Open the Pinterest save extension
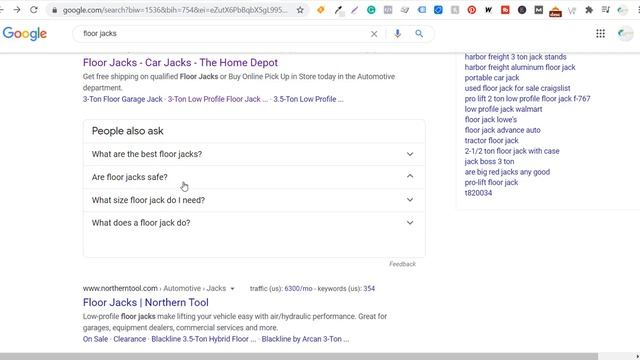Screen dimensions: 640x360 471,10
